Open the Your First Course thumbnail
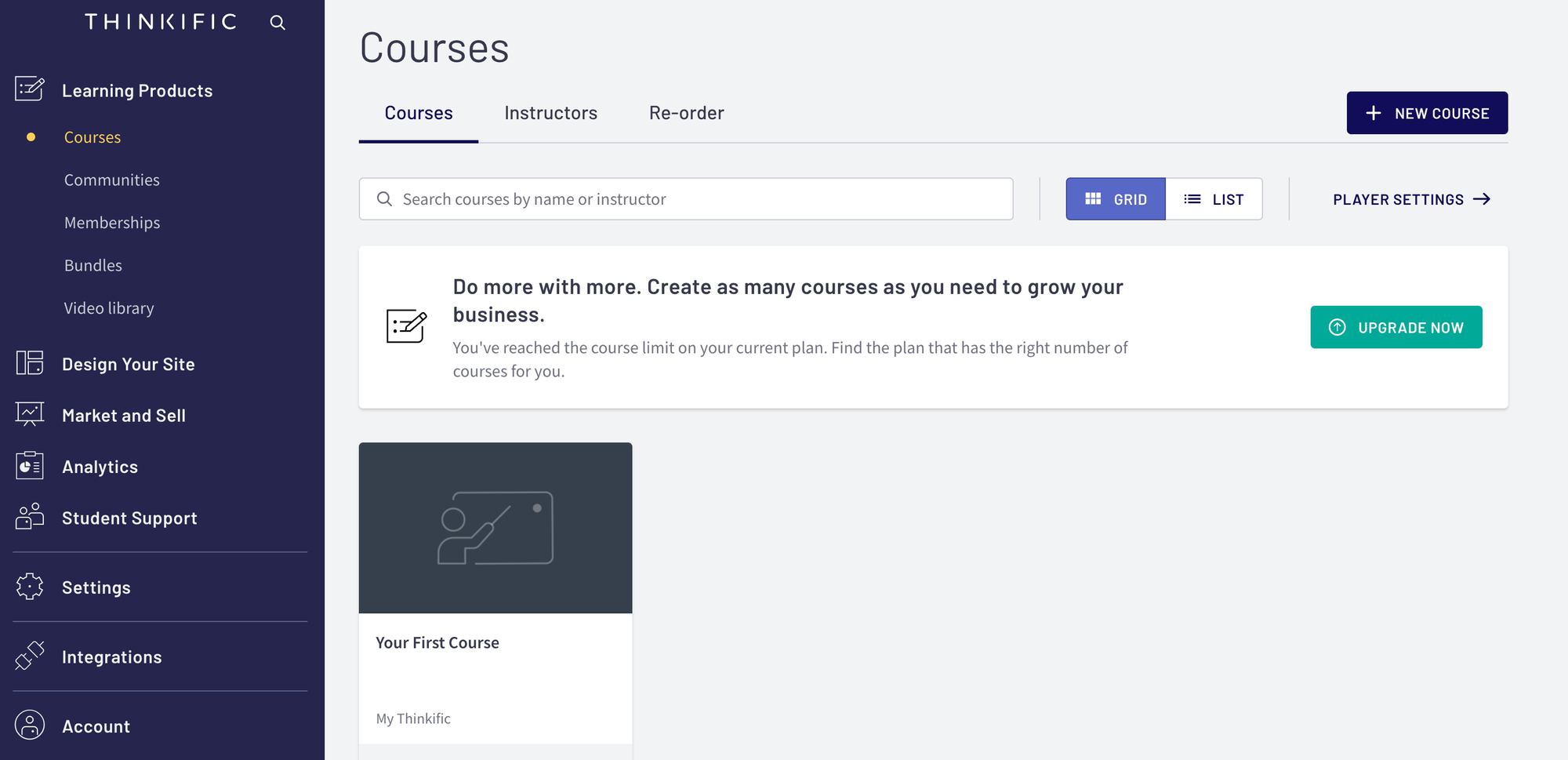This screenshot has width=1568, height=760. click(495, 527)
